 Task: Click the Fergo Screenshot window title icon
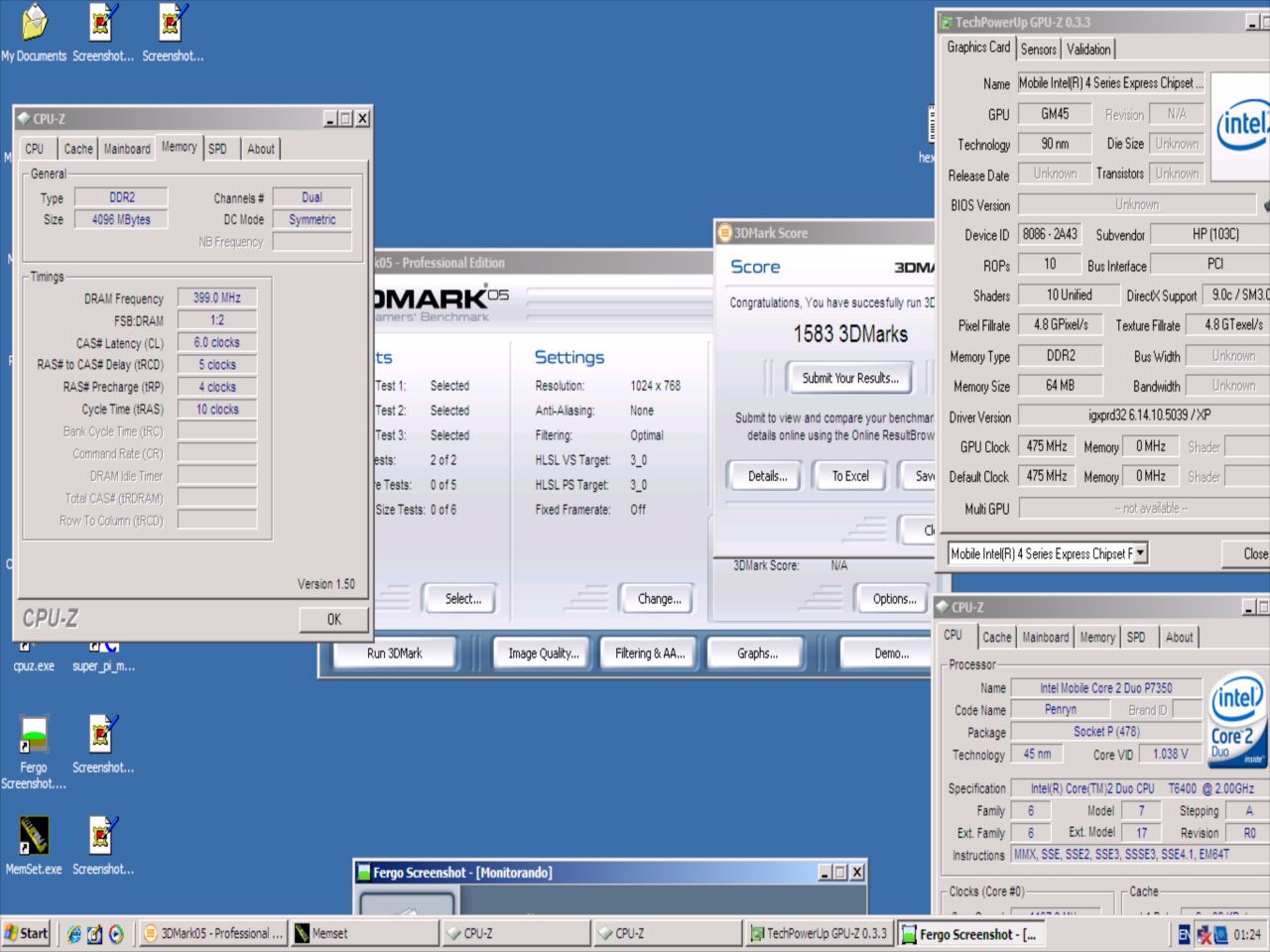365,873
